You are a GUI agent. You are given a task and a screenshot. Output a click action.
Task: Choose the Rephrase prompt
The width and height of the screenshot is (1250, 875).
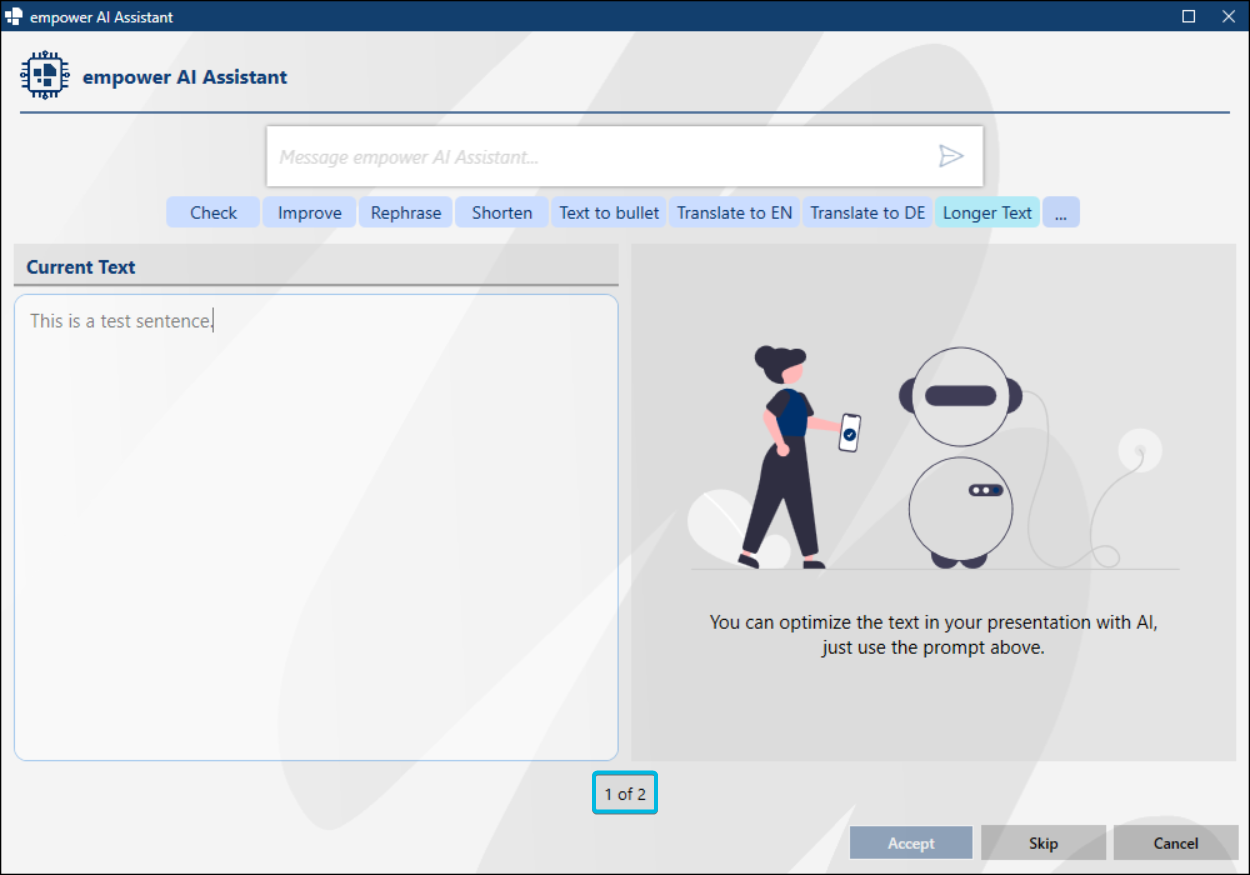coord(405,212)
